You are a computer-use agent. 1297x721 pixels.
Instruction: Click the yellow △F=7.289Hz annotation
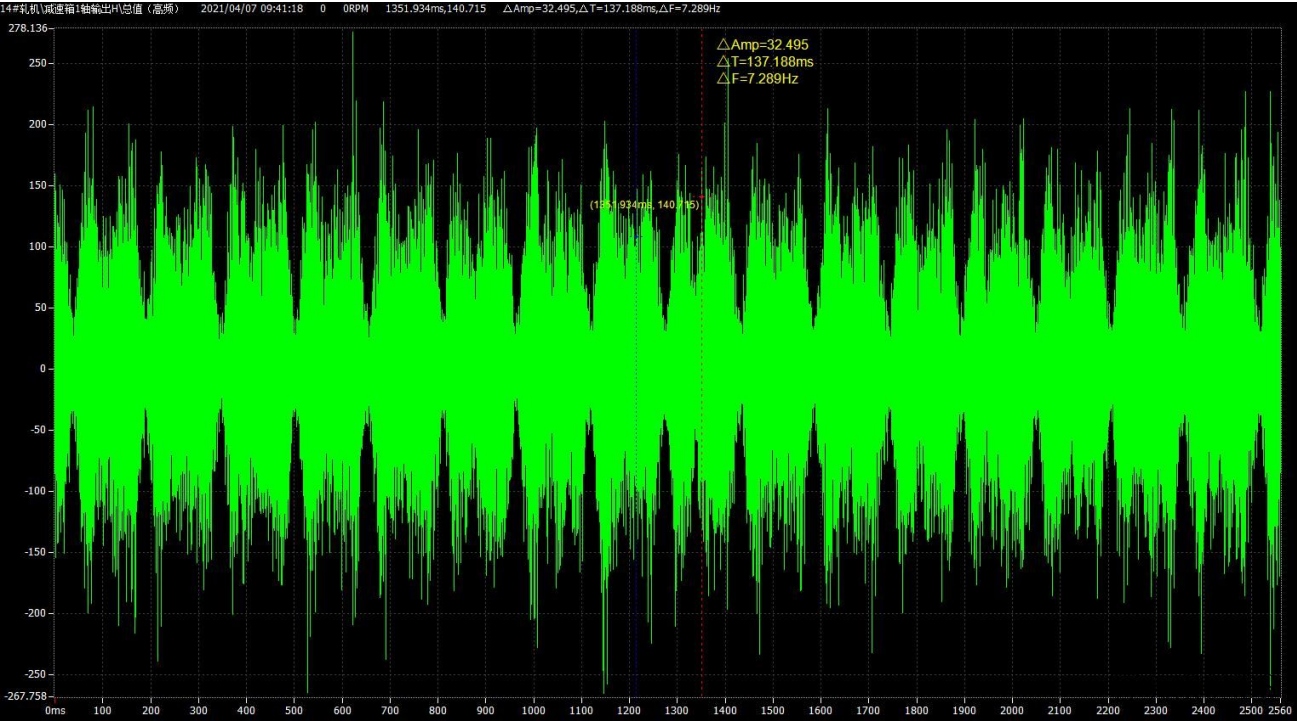[x=757, y=79]
